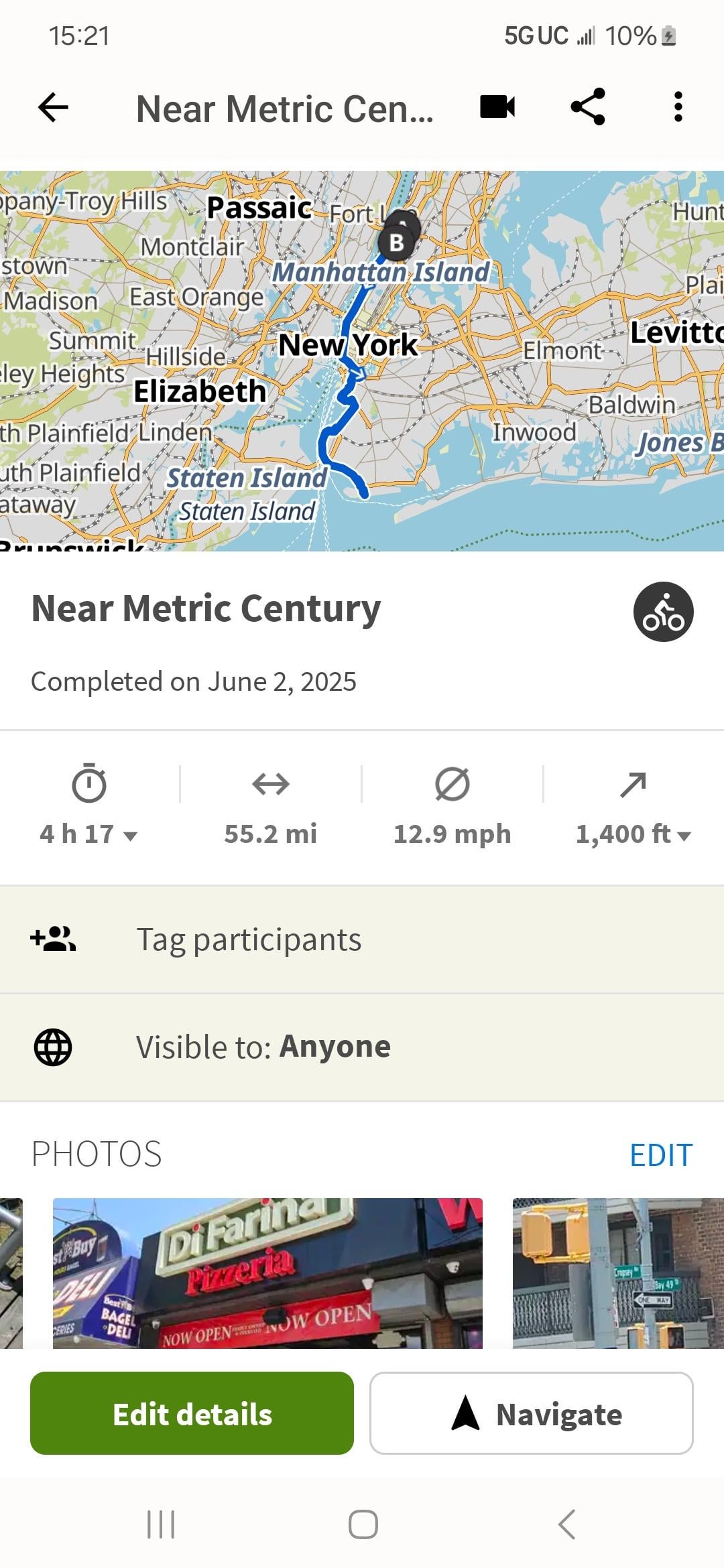Tap the globe visibility icon
The width and height of the screenshot is (724, 1568).
point(53,1047)
